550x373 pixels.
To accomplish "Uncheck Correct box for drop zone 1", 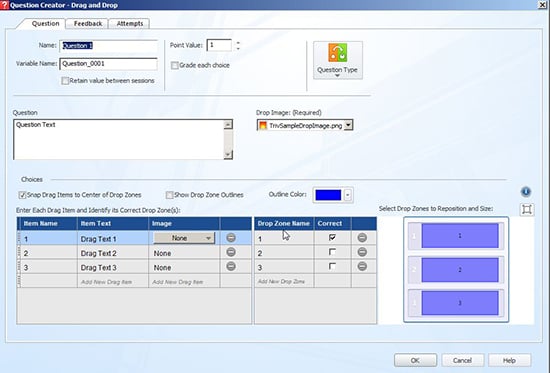I will pyautogui.click(x=332, y=238).
